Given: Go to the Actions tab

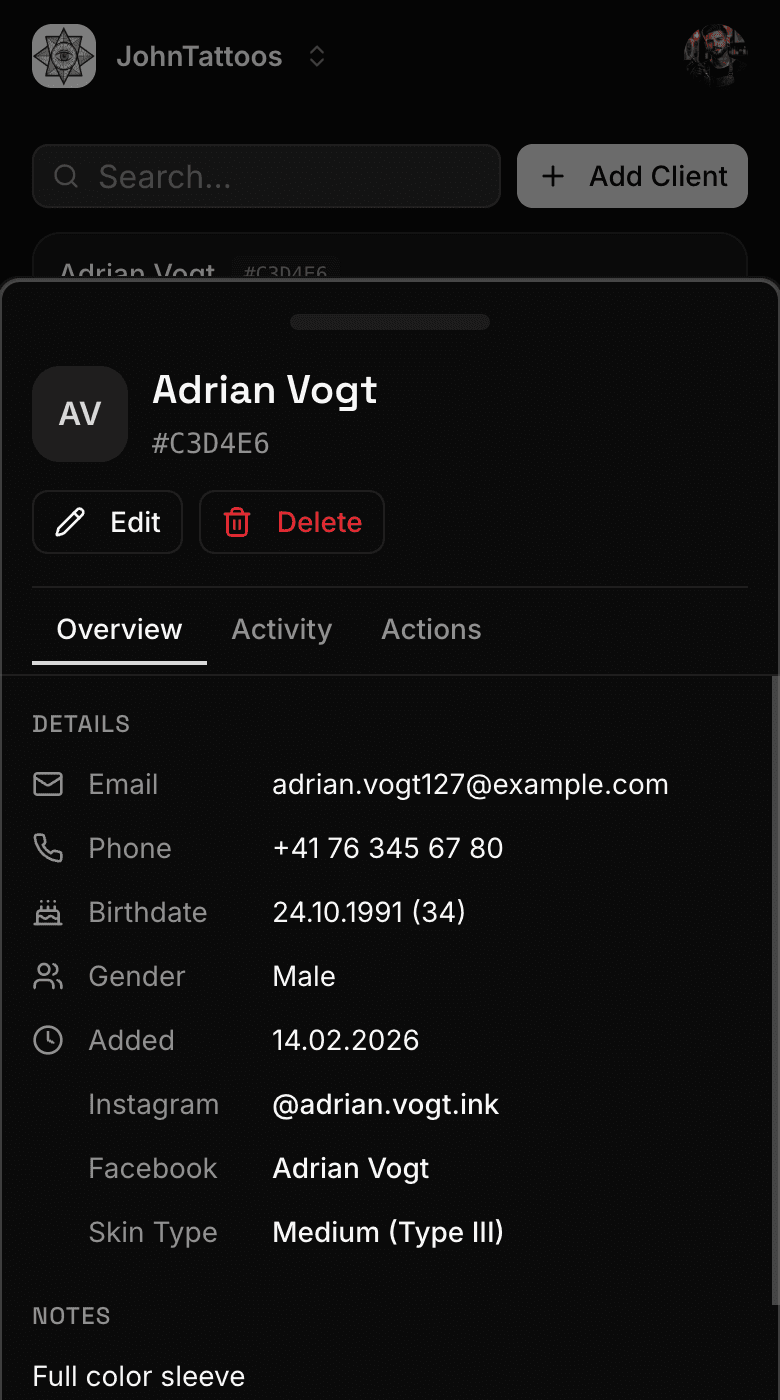Looking at the screenshot, I should tap(431, 629).
